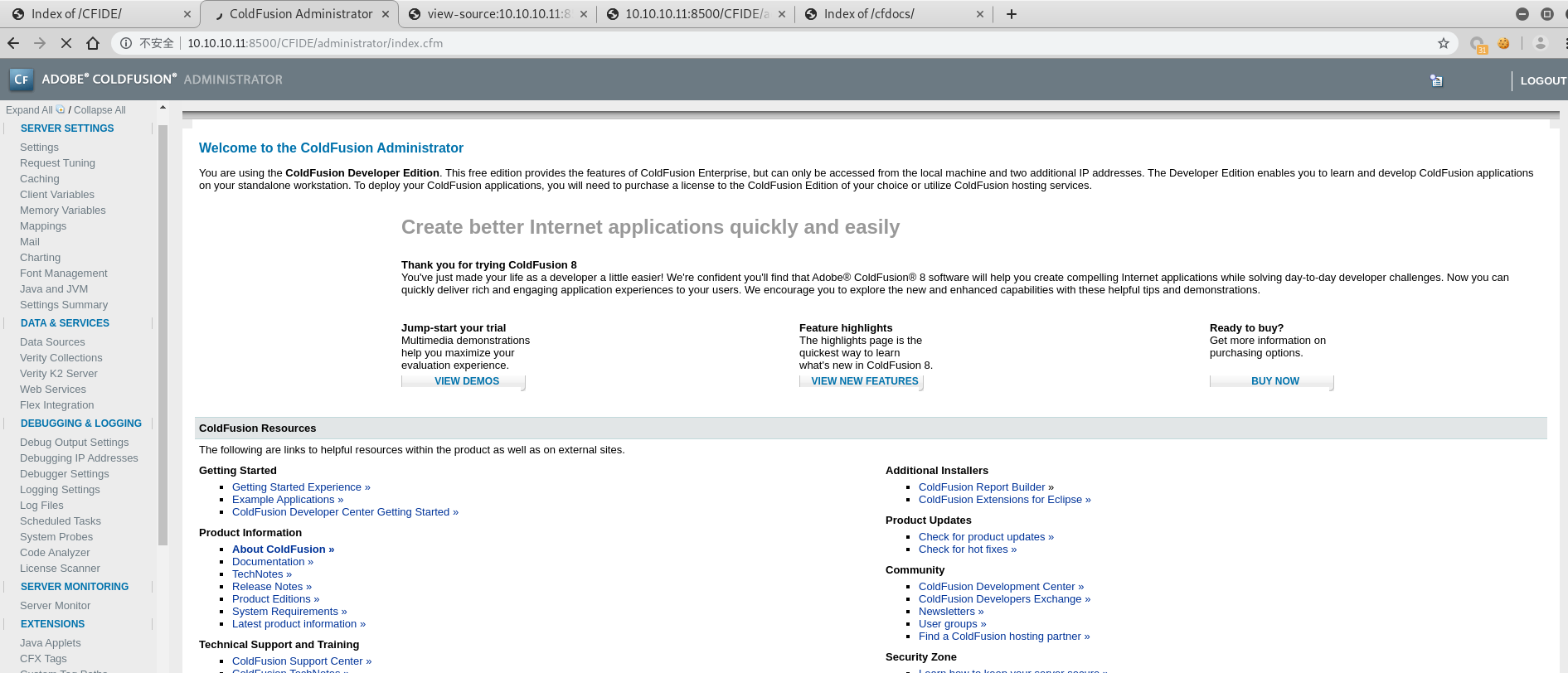Screen dimensions: 1568x673
Task: Log out using the LOGOUT button
Action: click(x=1543, y=80)
